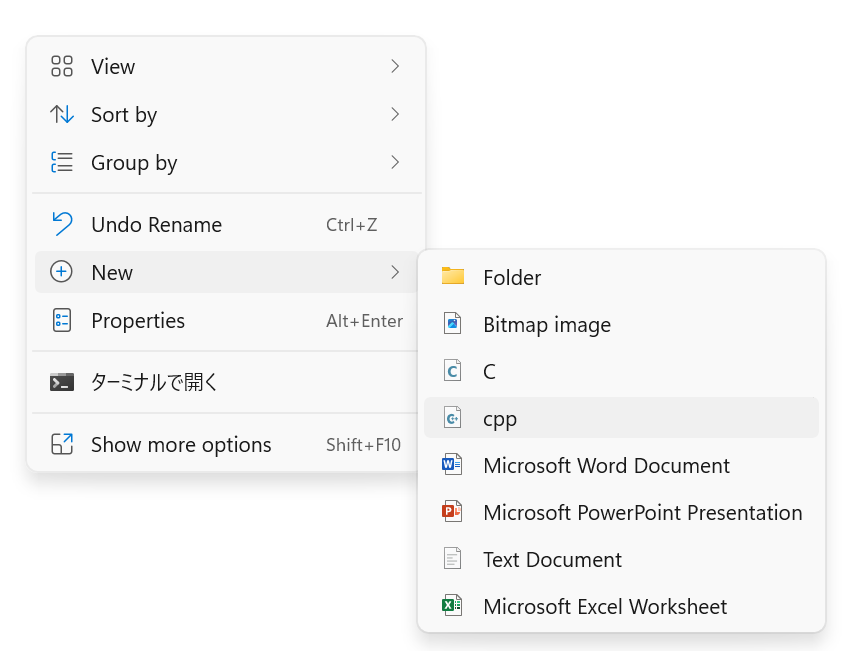Click the C source file icon
This screenshot has height=651, width=845.
pyautogui.click(x=453, y=371)
